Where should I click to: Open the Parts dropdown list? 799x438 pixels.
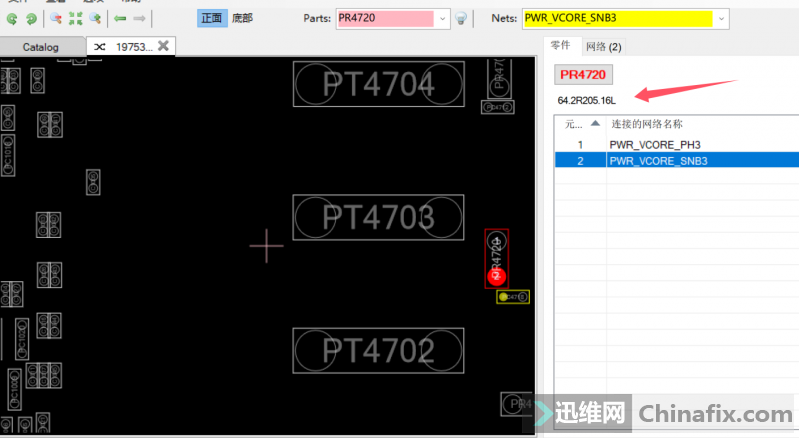click(x=443, y=19)
